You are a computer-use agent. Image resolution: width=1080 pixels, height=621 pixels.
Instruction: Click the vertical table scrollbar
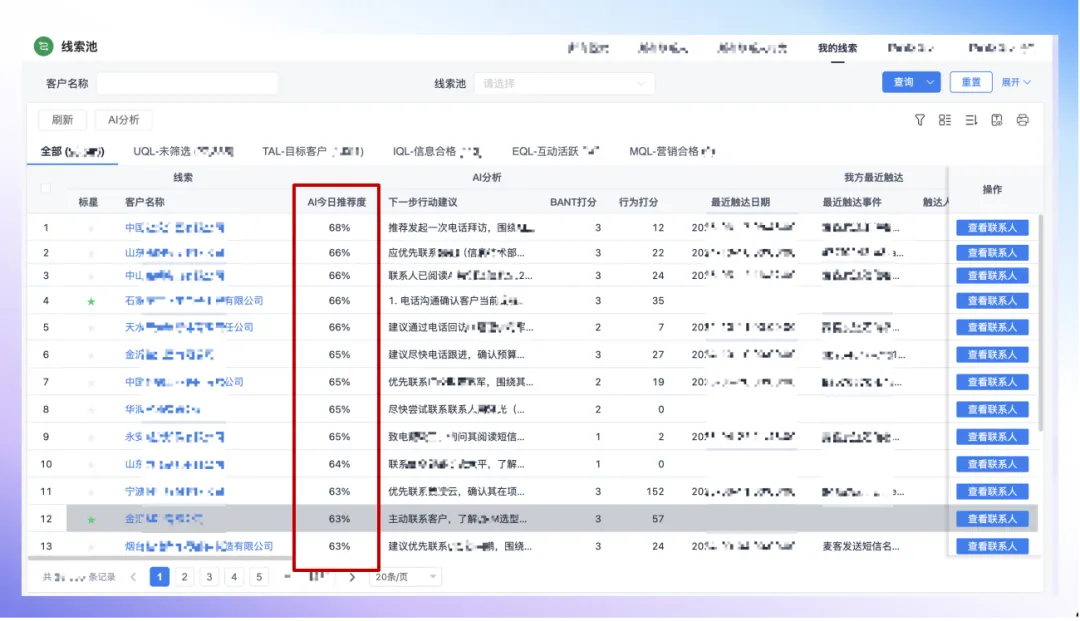(1040, 324)
